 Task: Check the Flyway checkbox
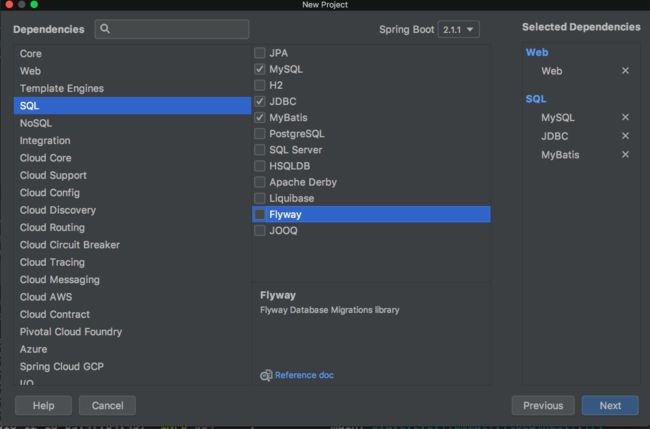tap(260, 214)
